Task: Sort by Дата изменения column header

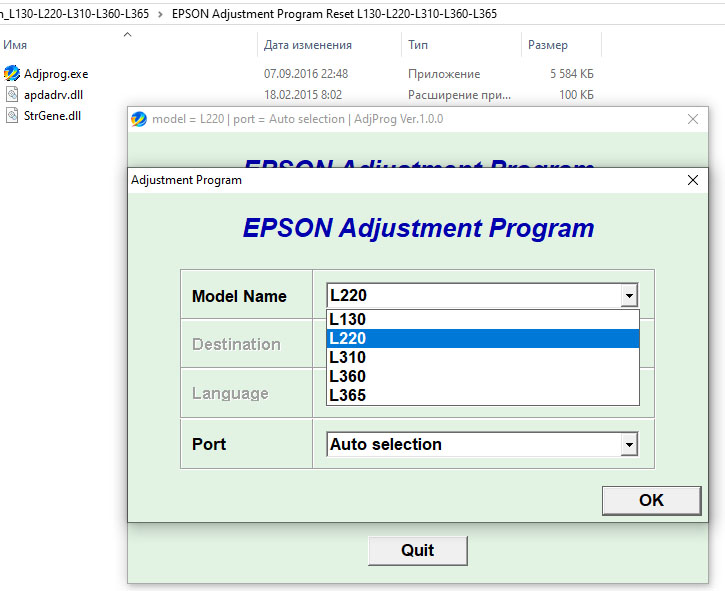Action: (308, 45)
